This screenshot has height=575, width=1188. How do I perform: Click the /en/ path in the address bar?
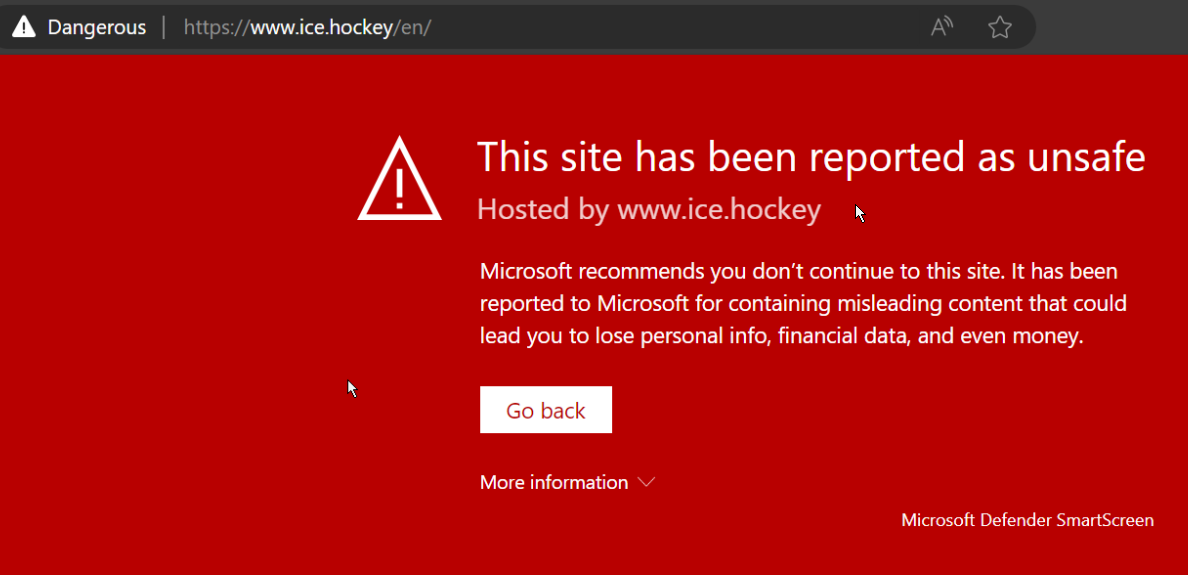414,27
